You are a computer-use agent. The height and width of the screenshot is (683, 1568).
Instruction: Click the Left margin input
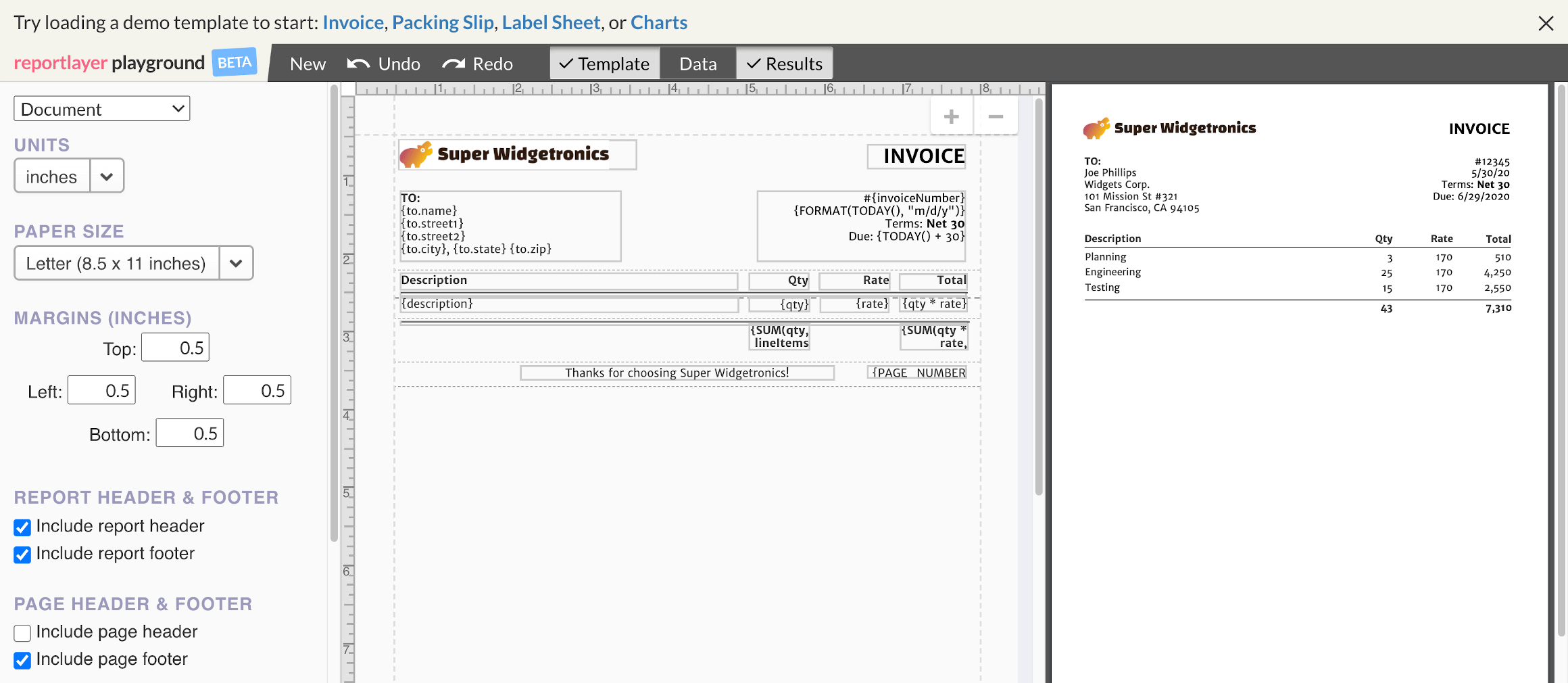(x=102, y=390)
